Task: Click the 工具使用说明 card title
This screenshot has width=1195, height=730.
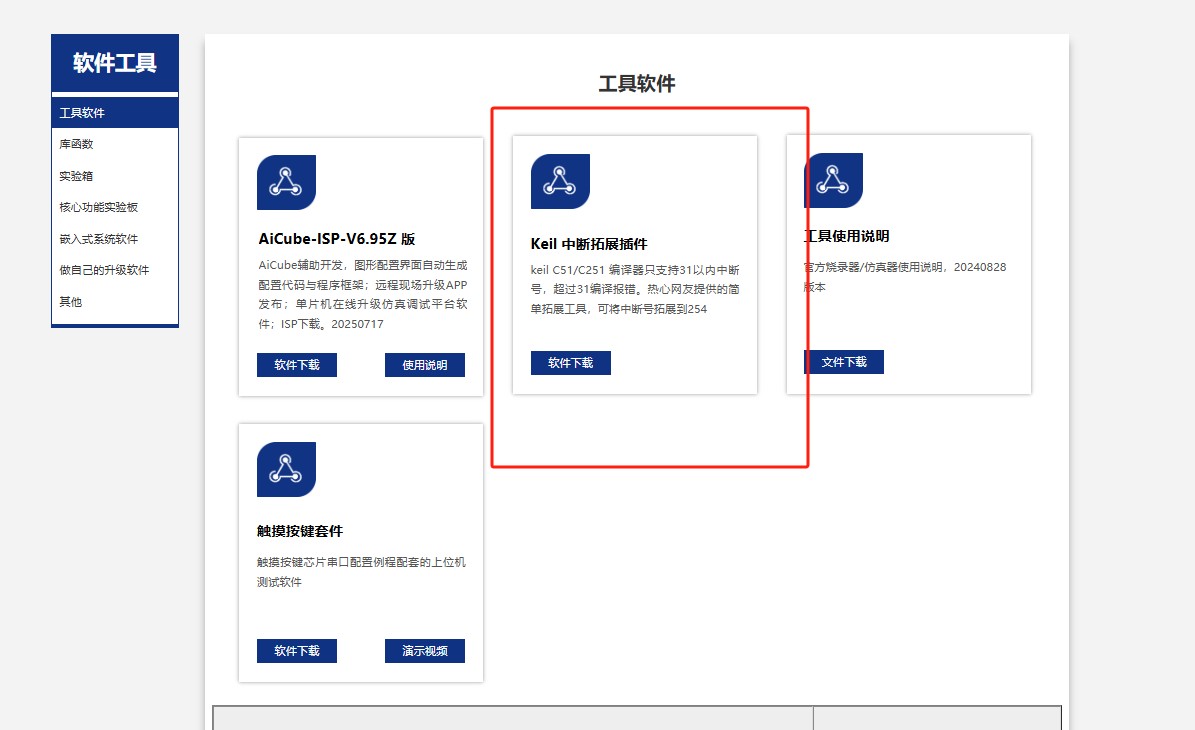Action: pyautogui.click(x=847, y=236)
